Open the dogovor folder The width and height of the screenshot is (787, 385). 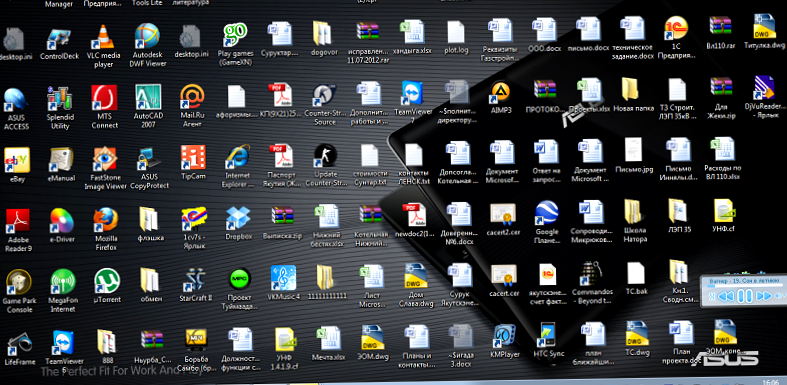[x=324, y=39]
